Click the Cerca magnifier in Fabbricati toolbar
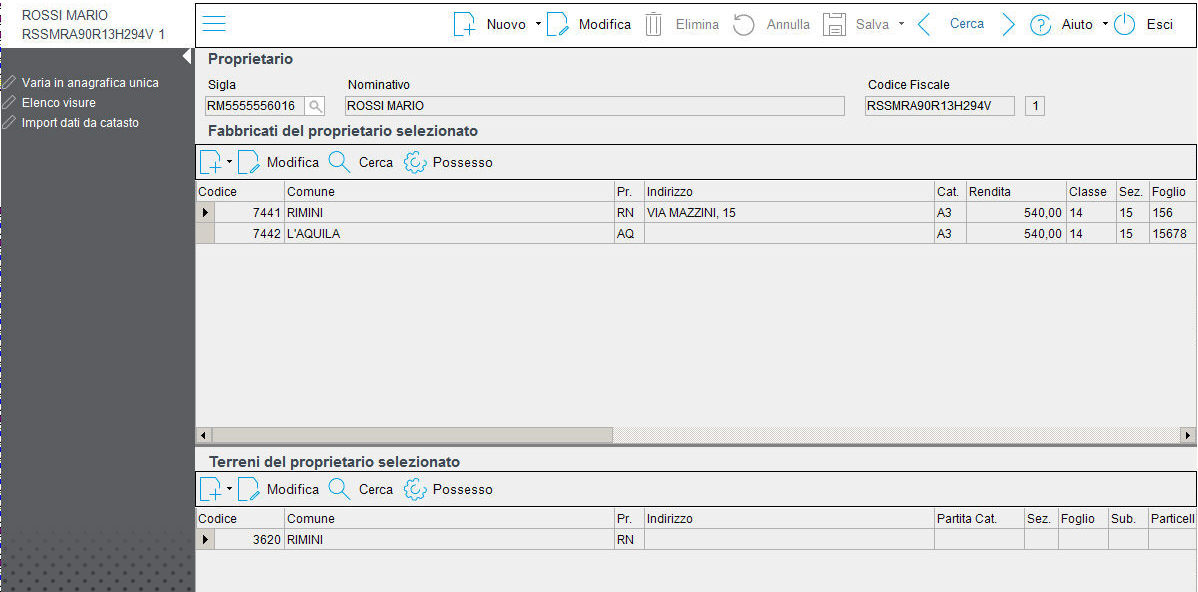The image size is (1198, 592). 339,162
